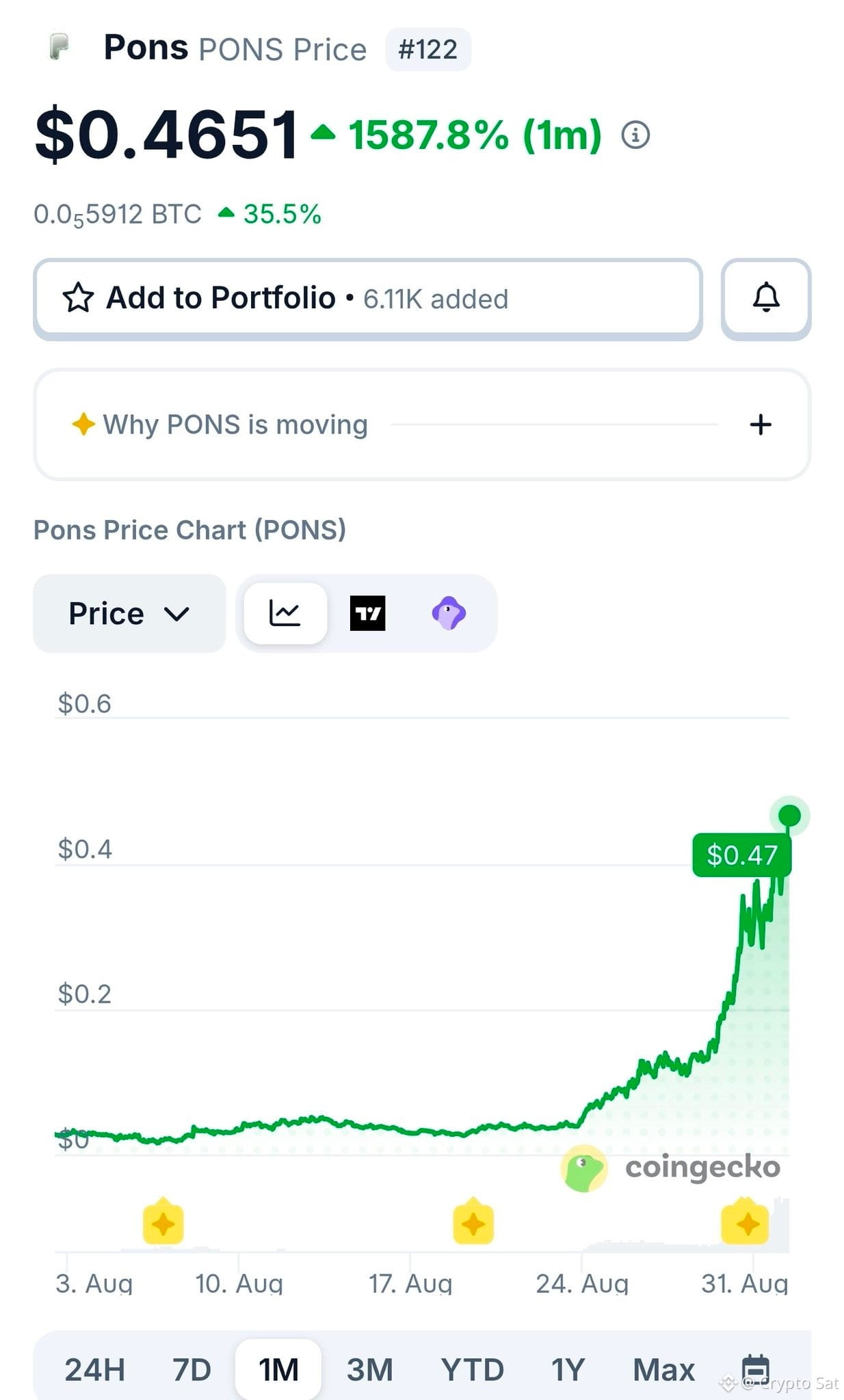Click the info icon beside 1587.8%
844x1400 pixels.
click(635, 135)
